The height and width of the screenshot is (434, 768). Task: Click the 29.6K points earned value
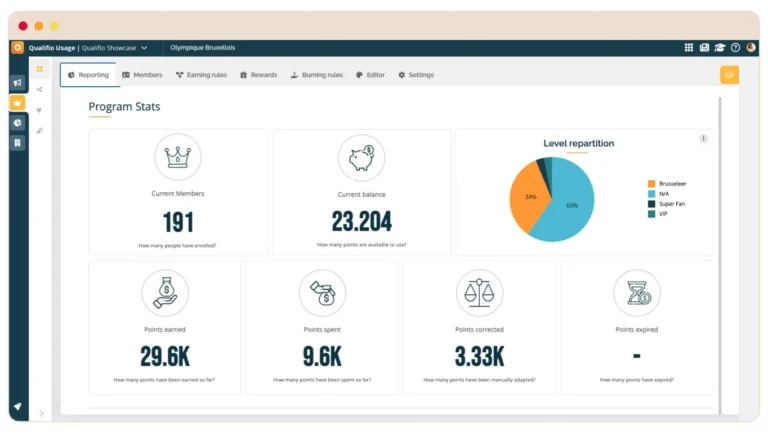[165, 356]
